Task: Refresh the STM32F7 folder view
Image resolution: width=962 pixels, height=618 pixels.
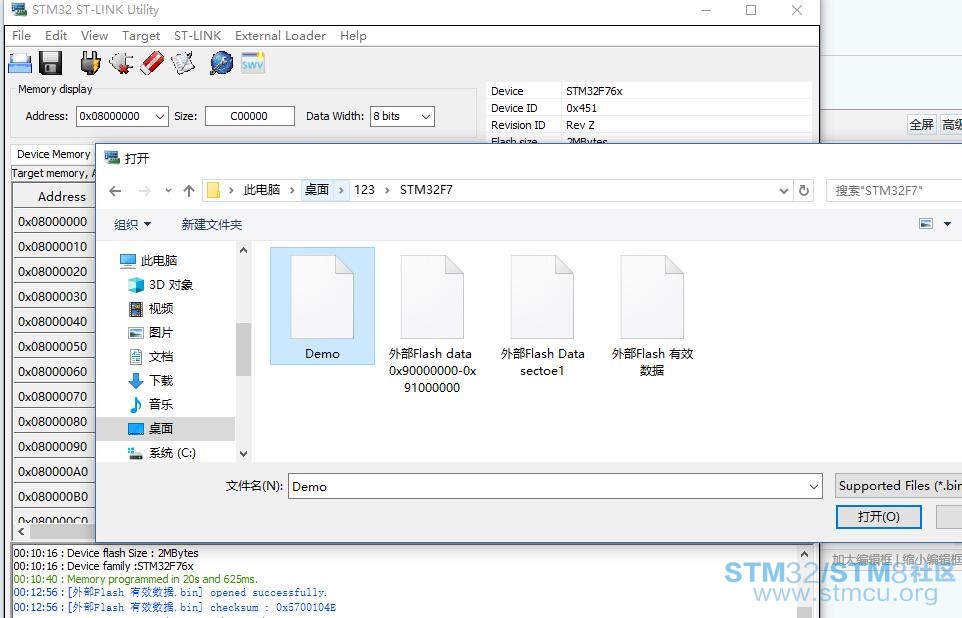Action: tap(804, 191)
